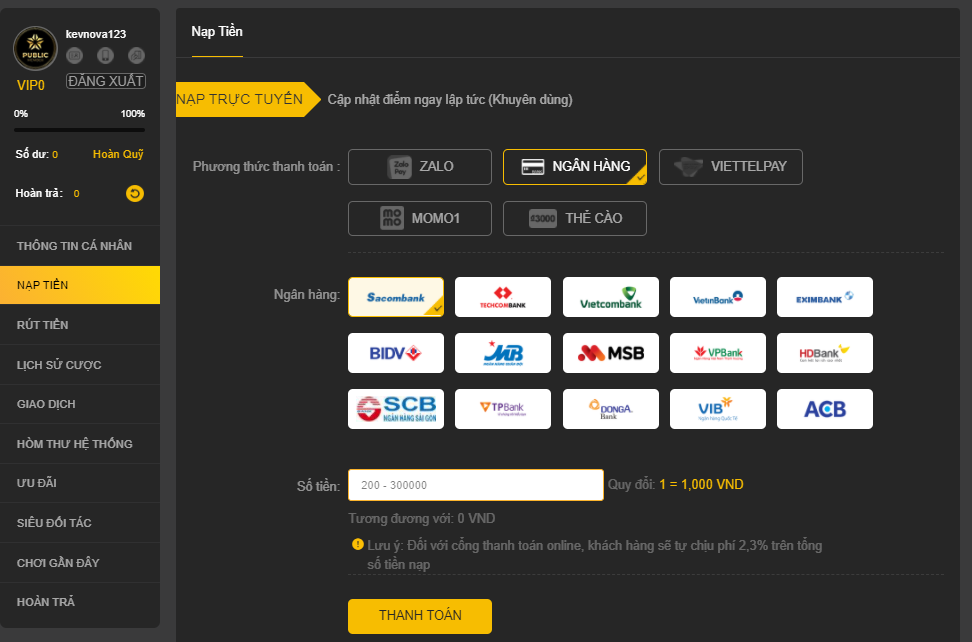The image size is (972, 642).
Task: Open the RÚT TIỀN menu item
Action: click(x=80, y=325)
